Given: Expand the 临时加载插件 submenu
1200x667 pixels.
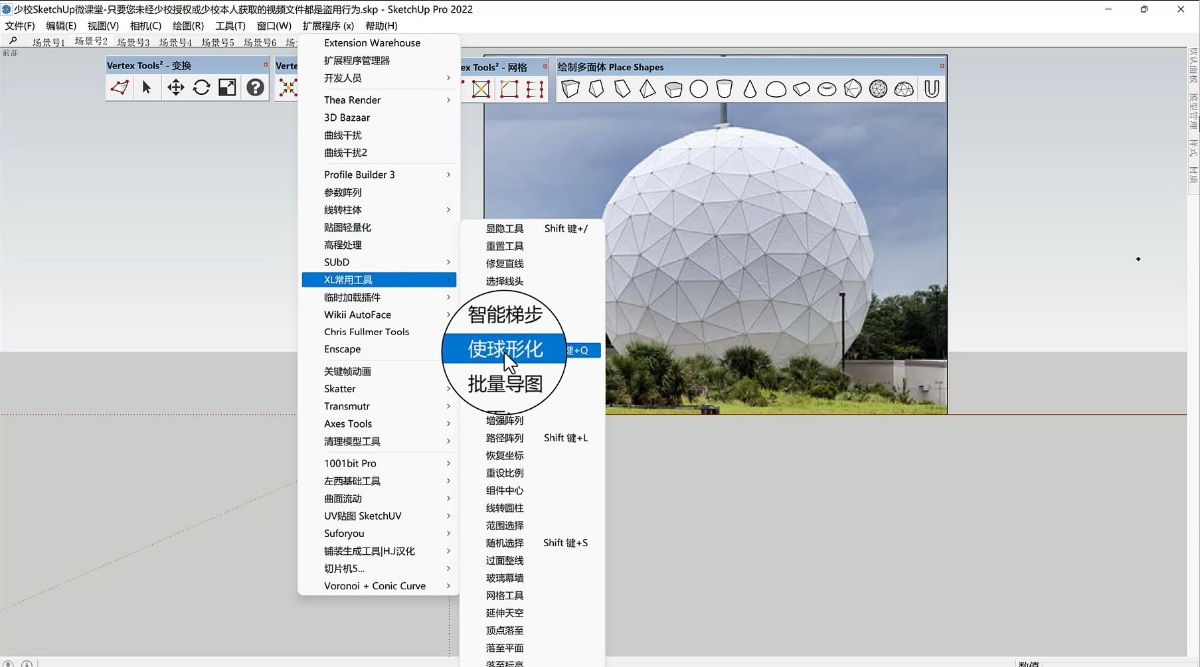Looking at the screenshot, I should point(379,297).
